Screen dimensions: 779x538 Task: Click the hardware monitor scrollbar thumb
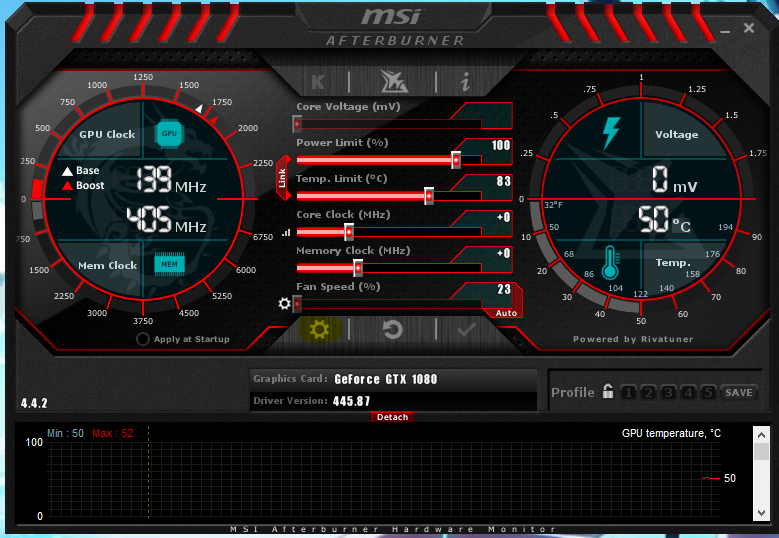click(x=761, y=451)
